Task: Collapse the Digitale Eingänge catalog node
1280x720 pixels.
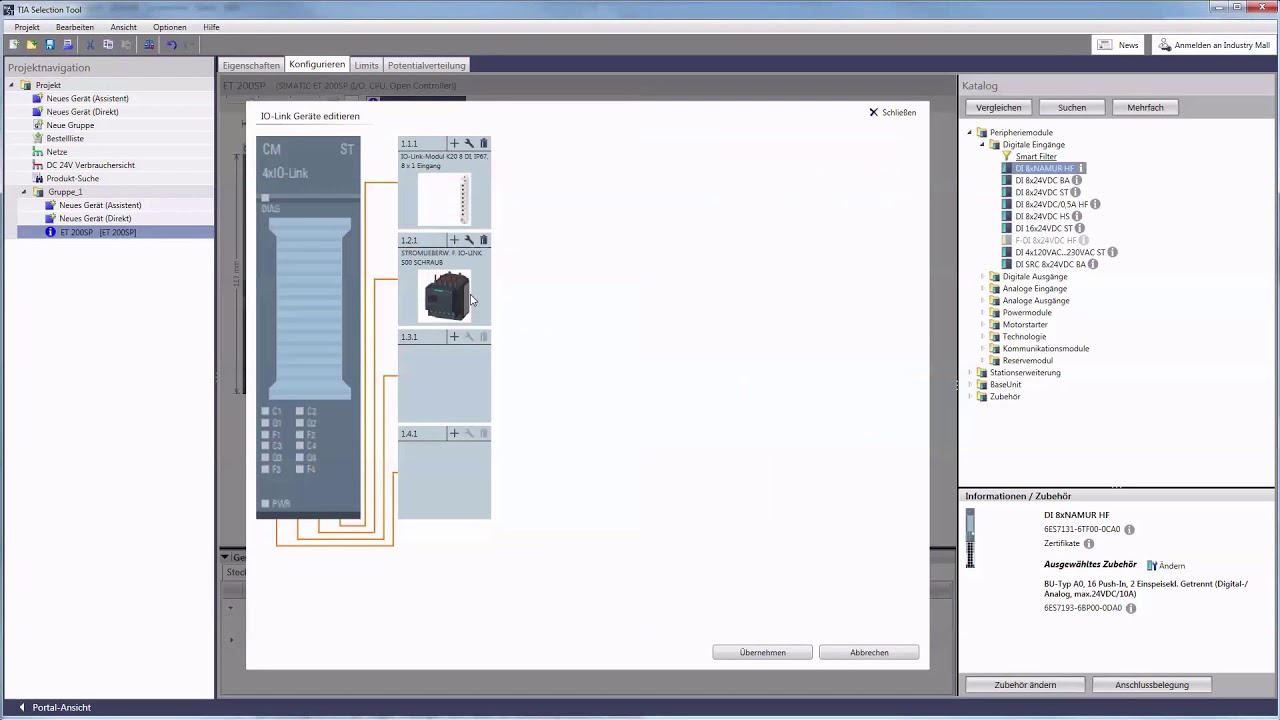Action: [x=982, y=144]
